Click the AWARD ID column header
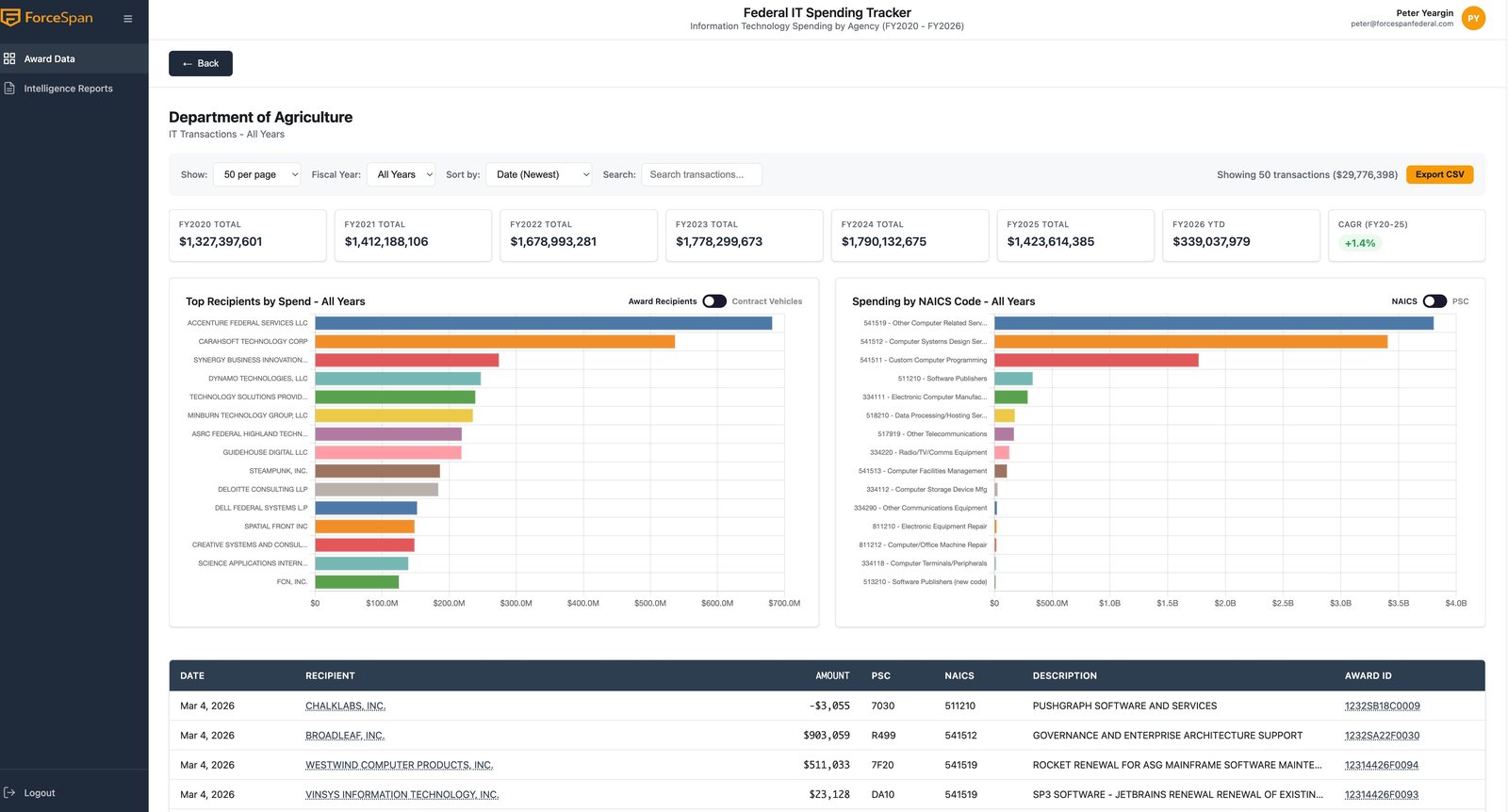 tap(1369, 676)
